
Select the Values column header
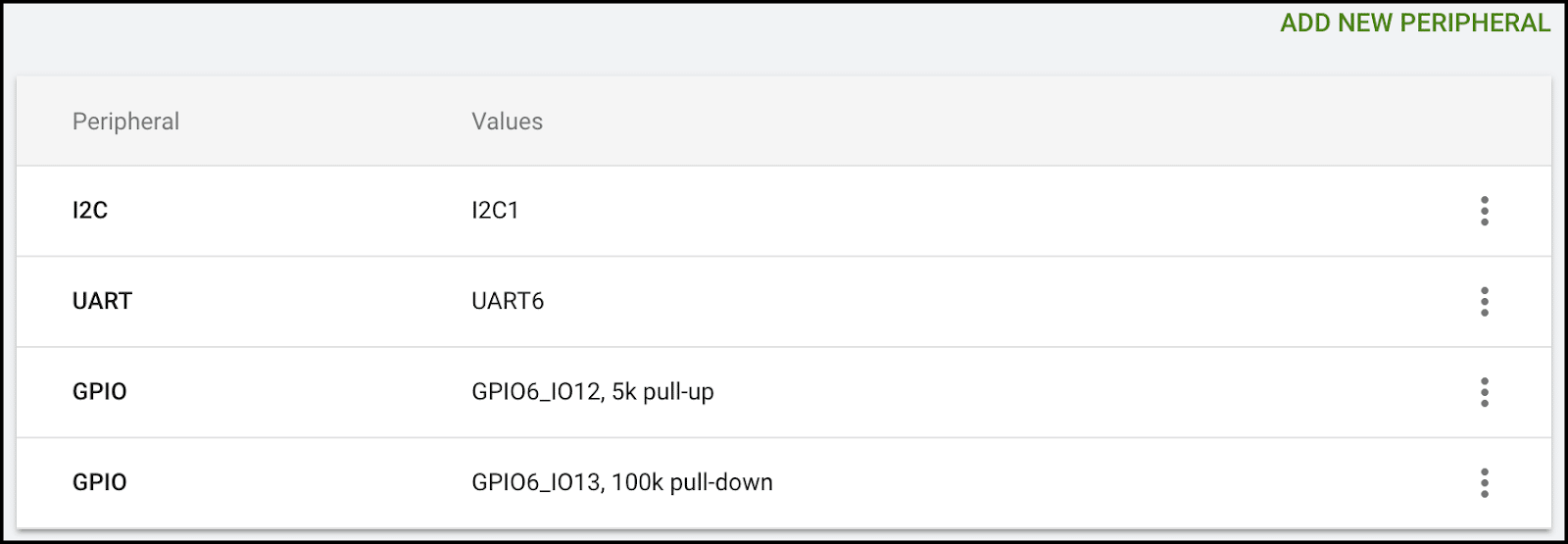point(507,122)
